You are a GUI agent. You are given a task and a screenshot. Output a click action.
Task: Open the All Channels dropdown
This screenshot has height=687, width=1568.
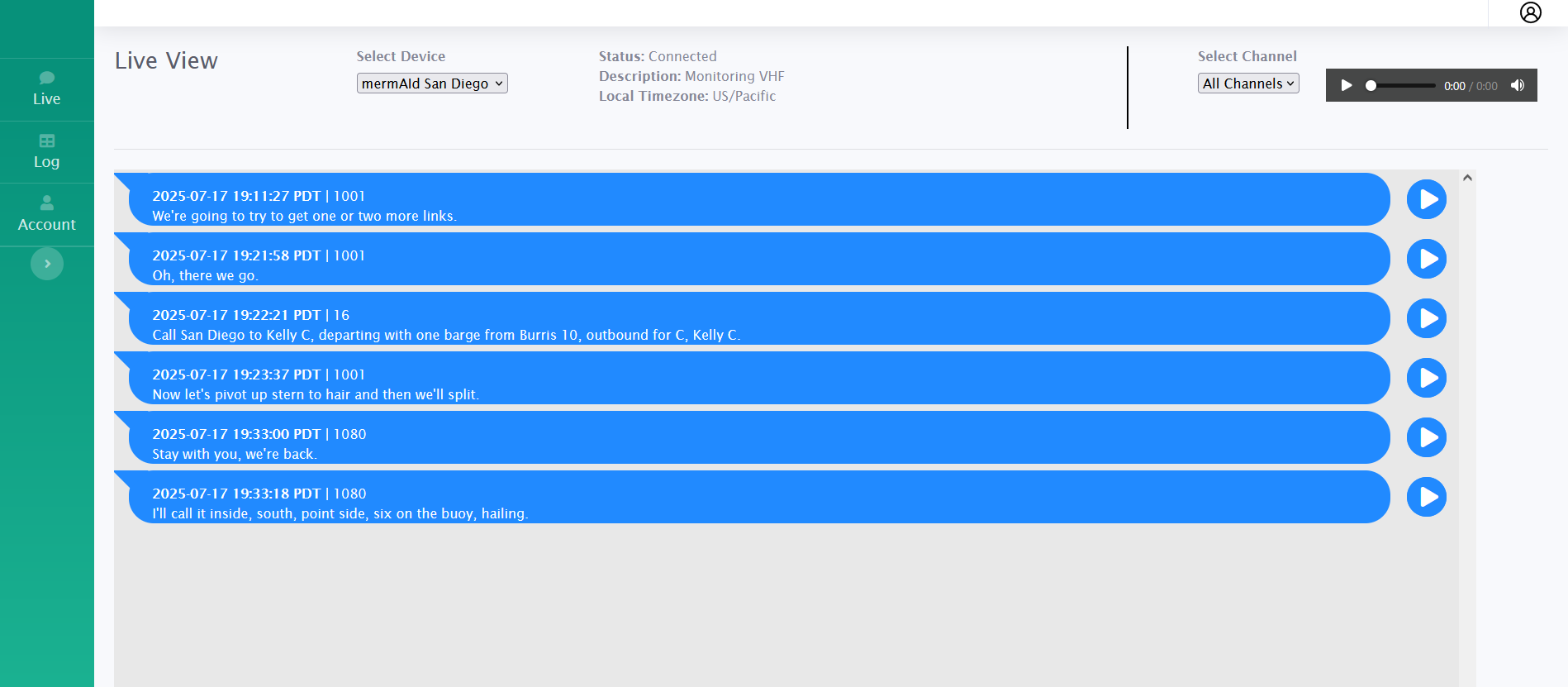[1247, 83]
